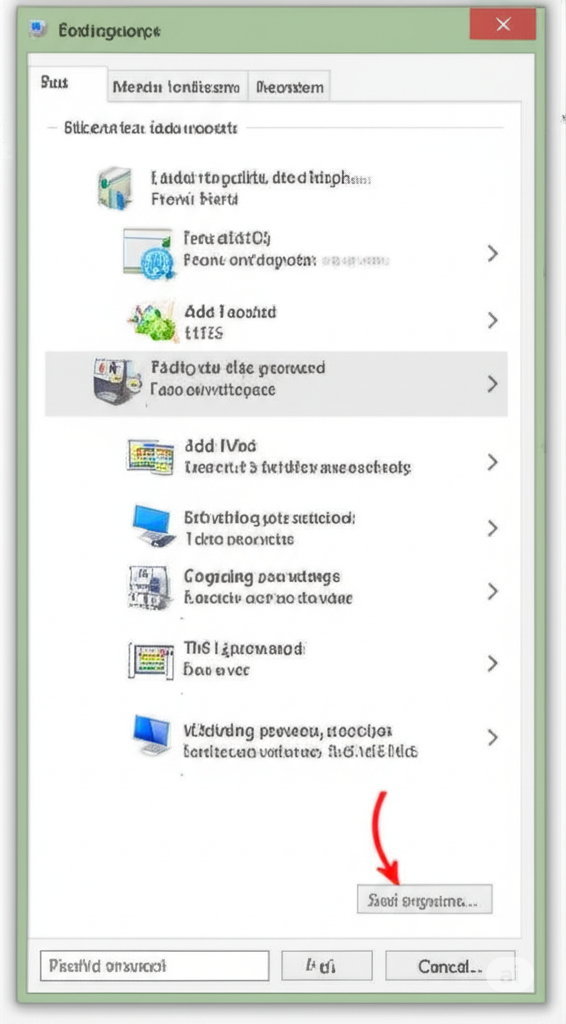Click the 'Add I aosntd' title text

pos(230,312)
